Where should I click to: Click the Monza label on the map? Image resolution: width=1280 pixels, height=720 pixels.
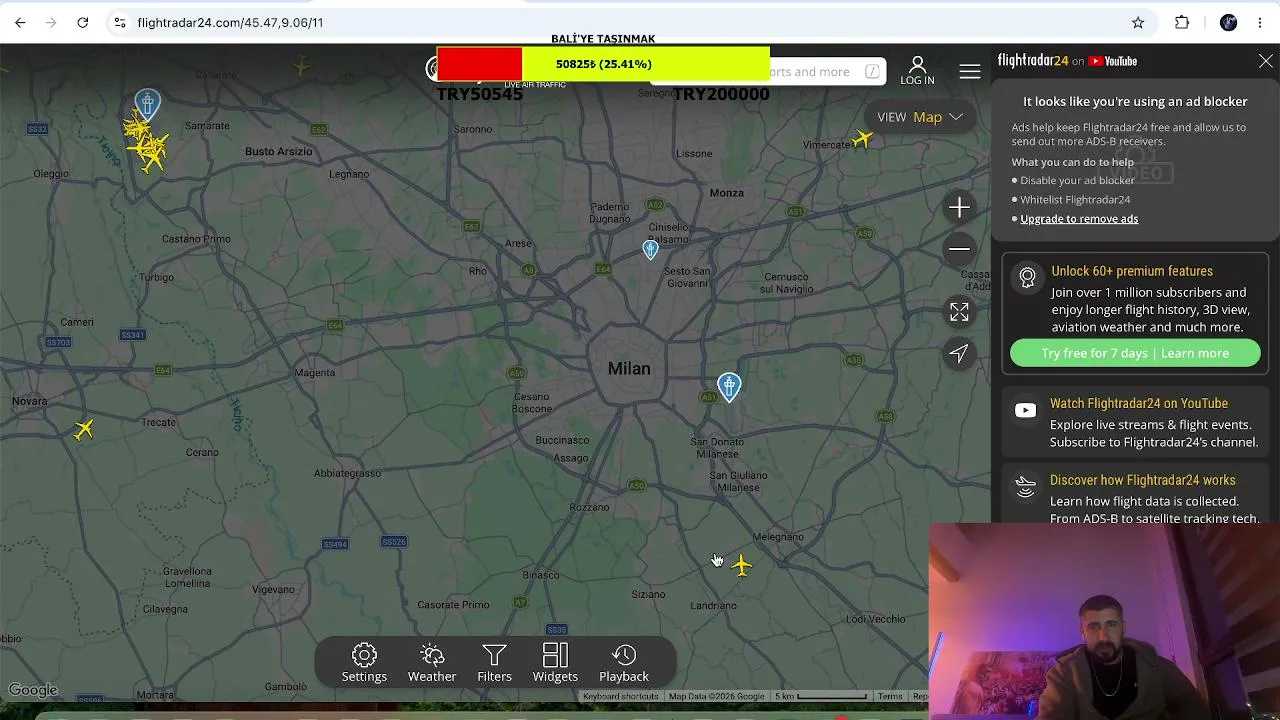coord(727,193)
